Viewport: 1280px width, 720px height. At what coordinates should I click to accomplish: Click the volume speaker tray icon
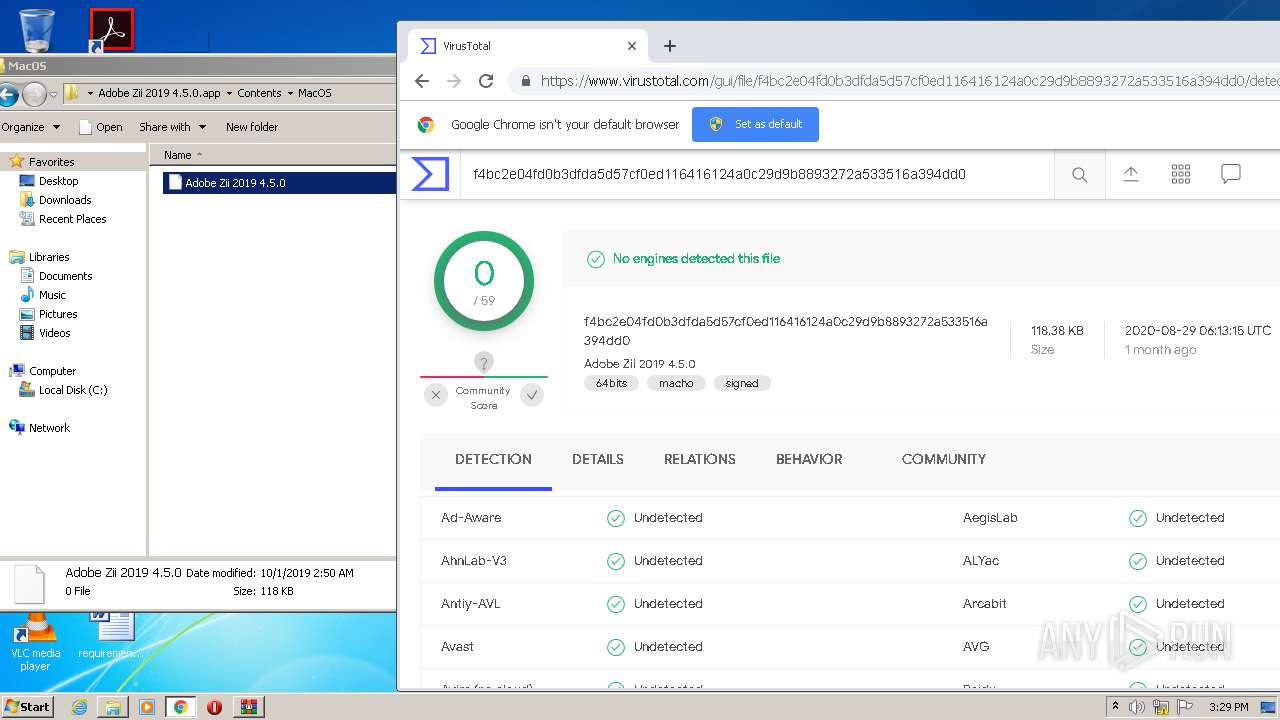click(1137, 707)
